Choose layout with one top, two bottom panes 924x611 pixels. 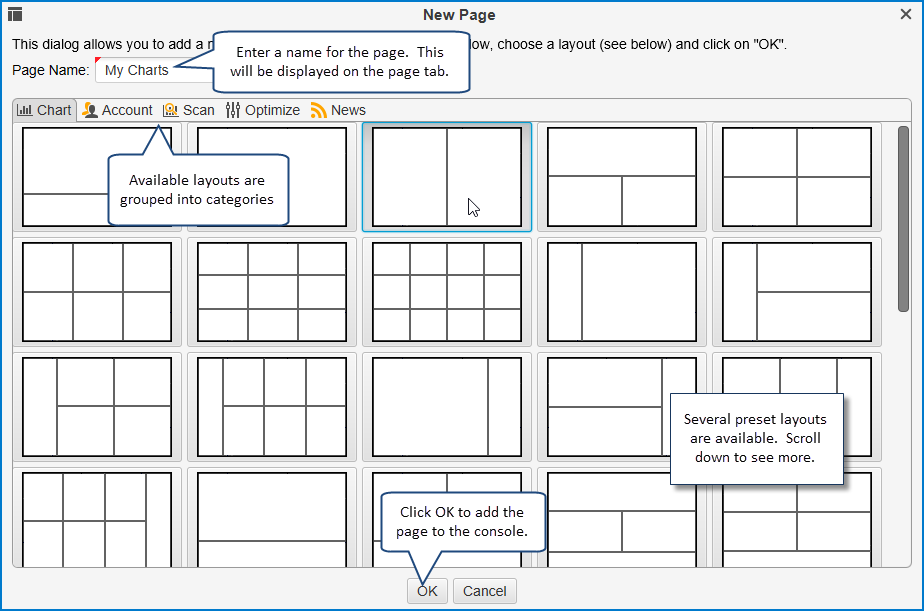622,177
